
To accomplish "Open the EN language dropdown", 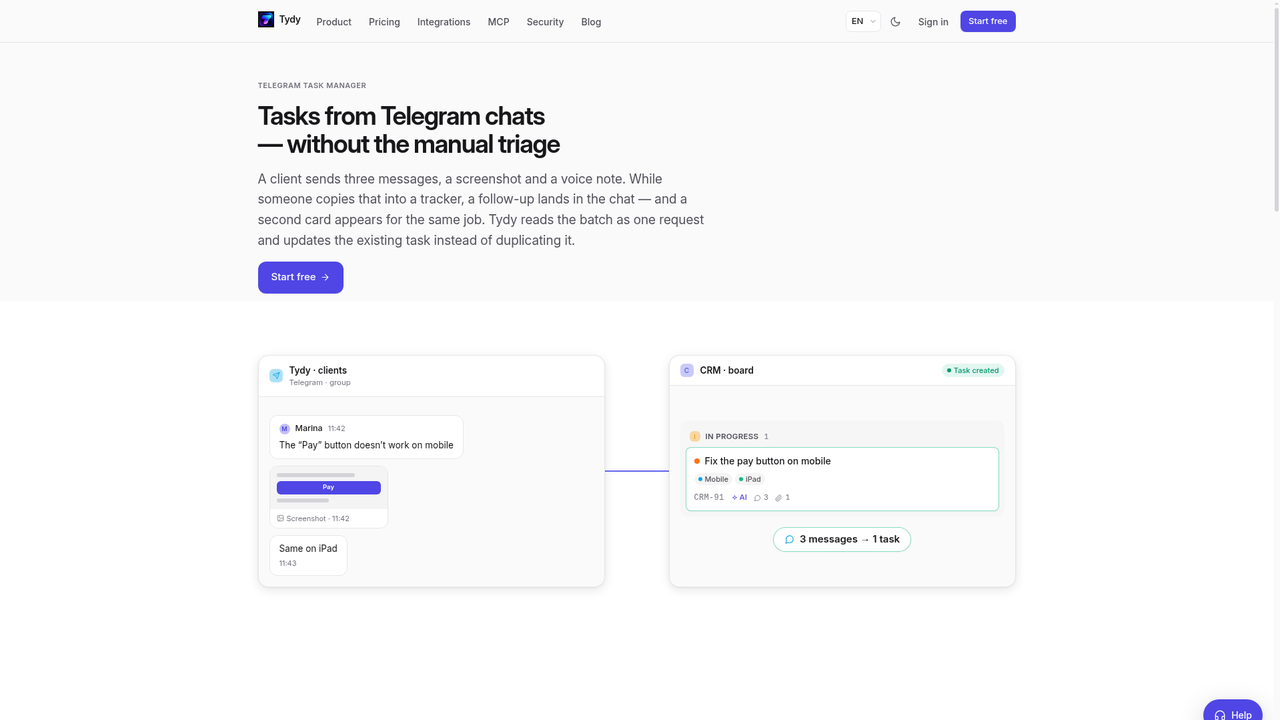I will pos(863,21).
